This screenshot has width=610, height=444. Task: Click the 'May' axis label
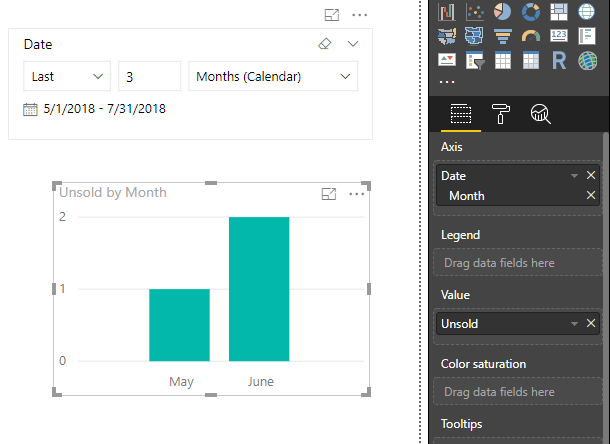[x=181, y=382]
